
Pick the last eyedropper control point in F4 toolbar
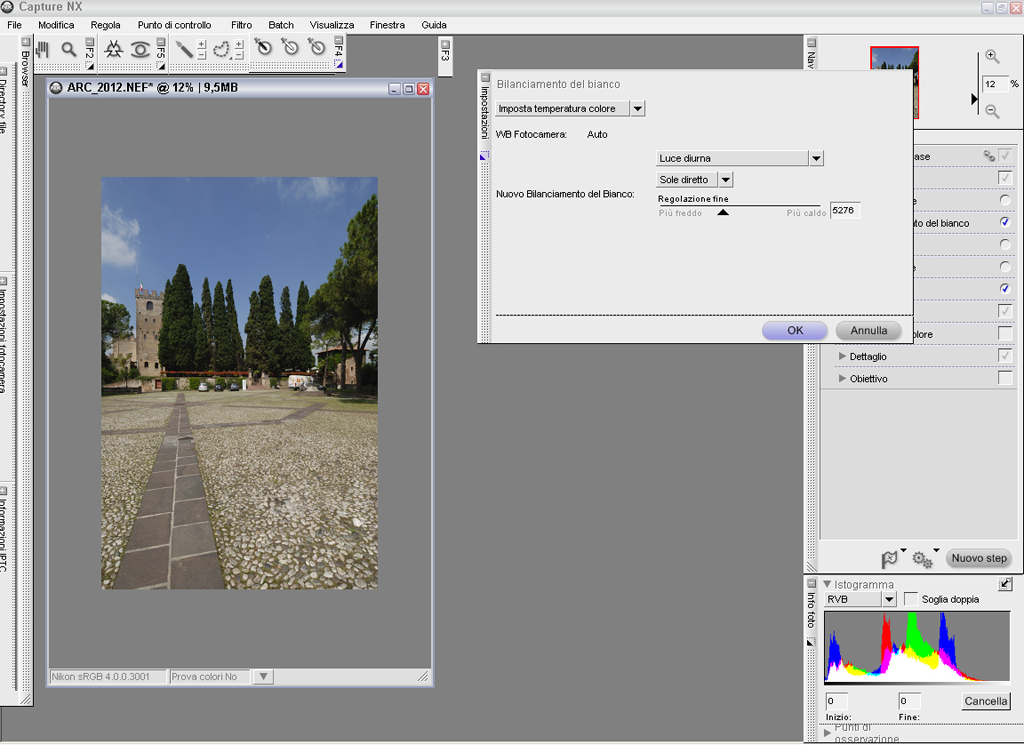[316, 47]
